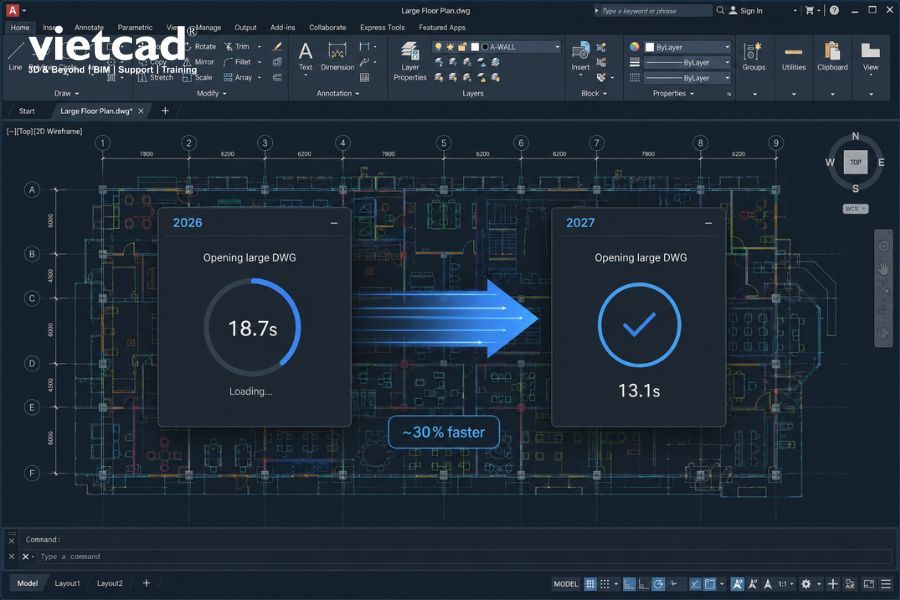Viewport: 900px width, 600px height.
Task: Add new layout with plus button
Action: 146,583
